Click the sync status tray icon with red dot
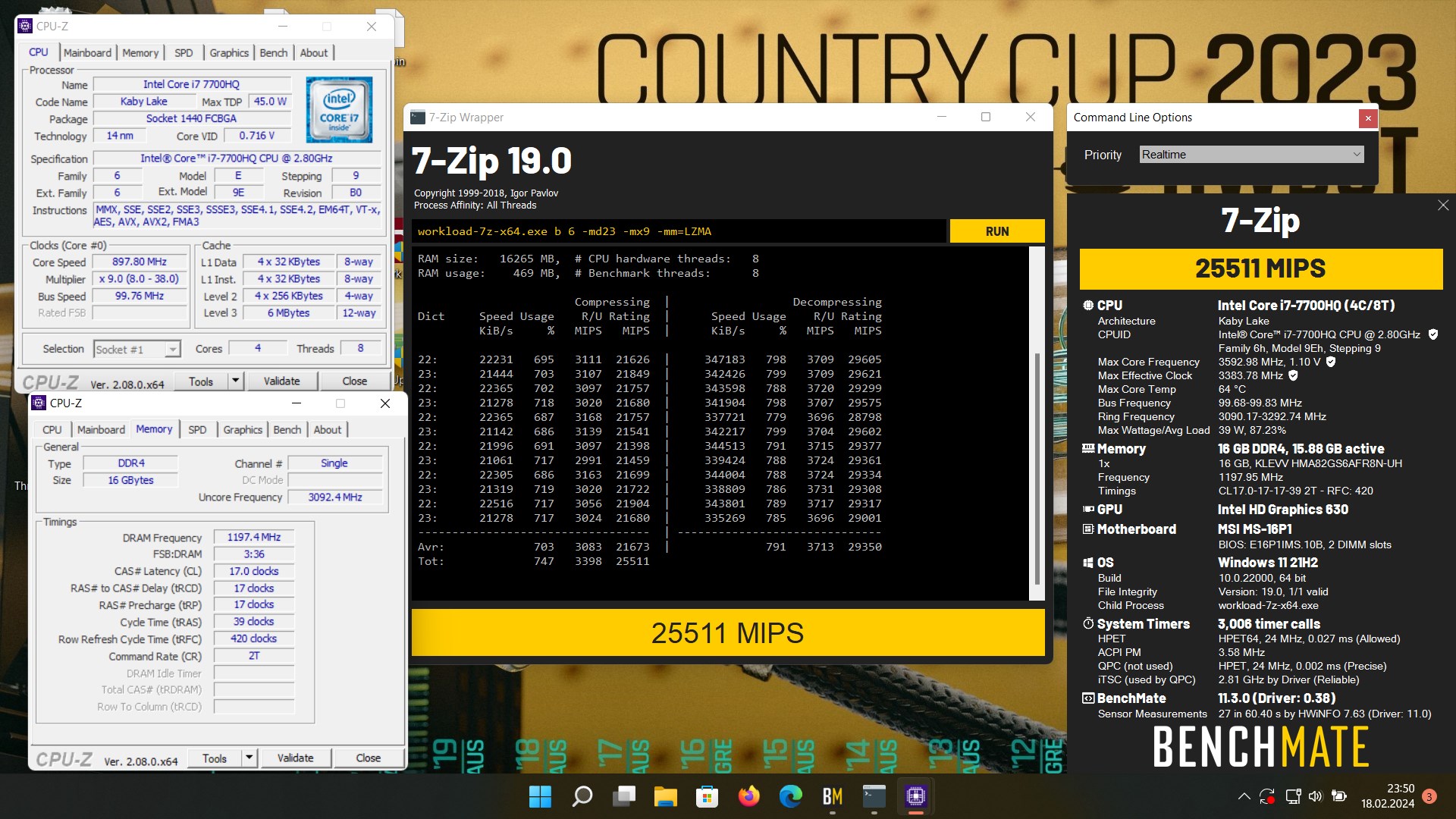1456x819 pixels. tap(1267, 796)
